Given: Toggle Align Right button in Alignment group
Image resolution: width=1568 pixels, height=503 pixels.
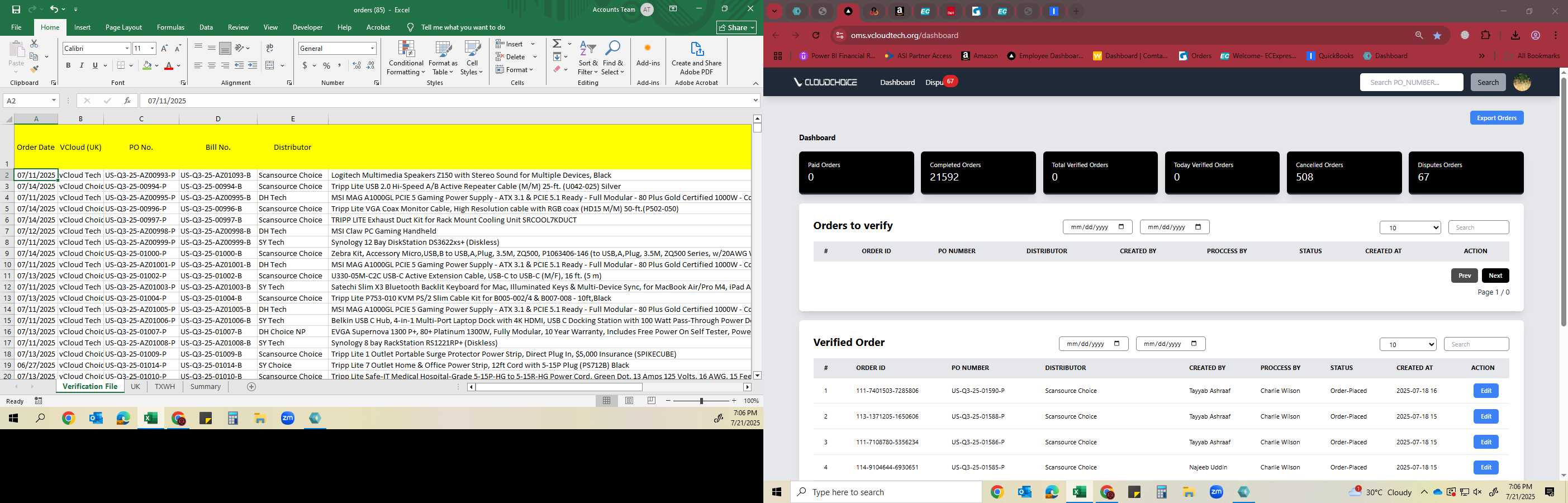Looking at the screenshot, I should pos(225,65).
